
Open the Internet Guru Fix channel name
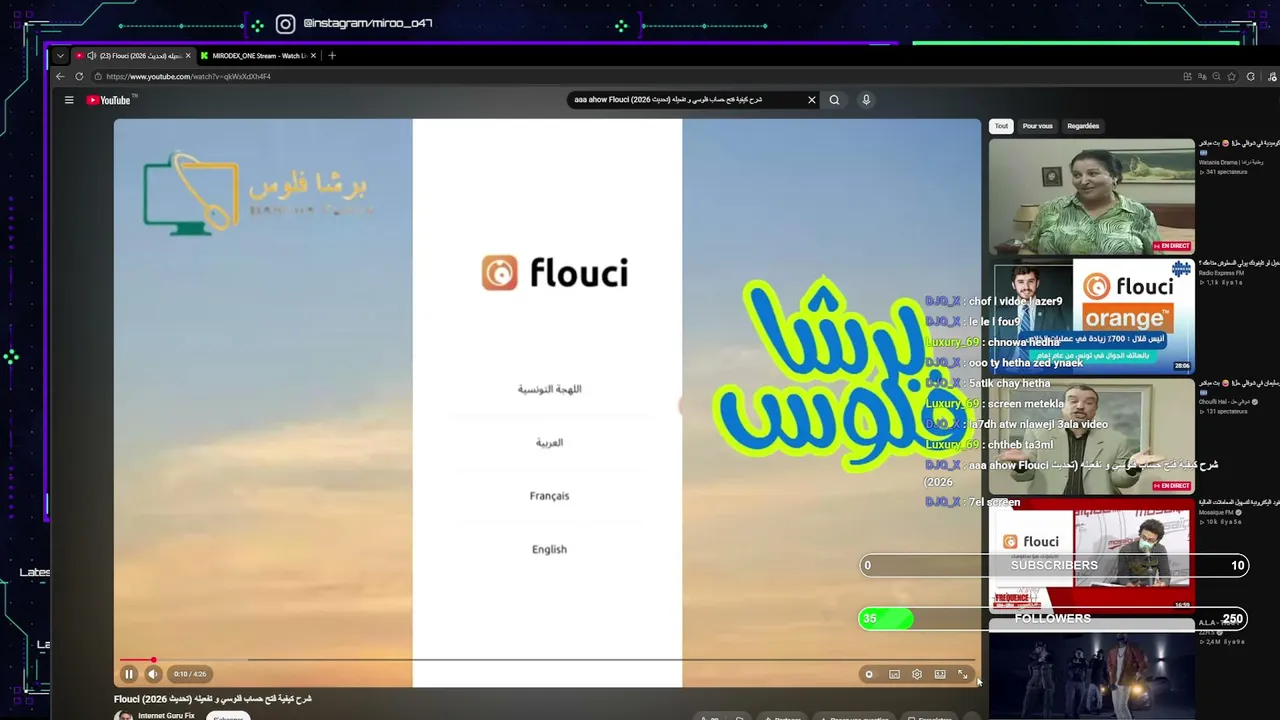(x=166, y=716)
